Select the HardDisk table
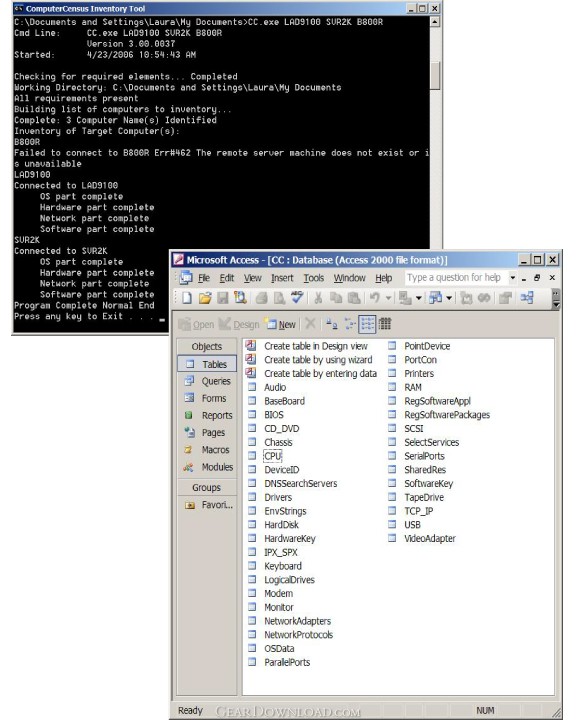This screenshot has height=720, width=576. (281, 525)
